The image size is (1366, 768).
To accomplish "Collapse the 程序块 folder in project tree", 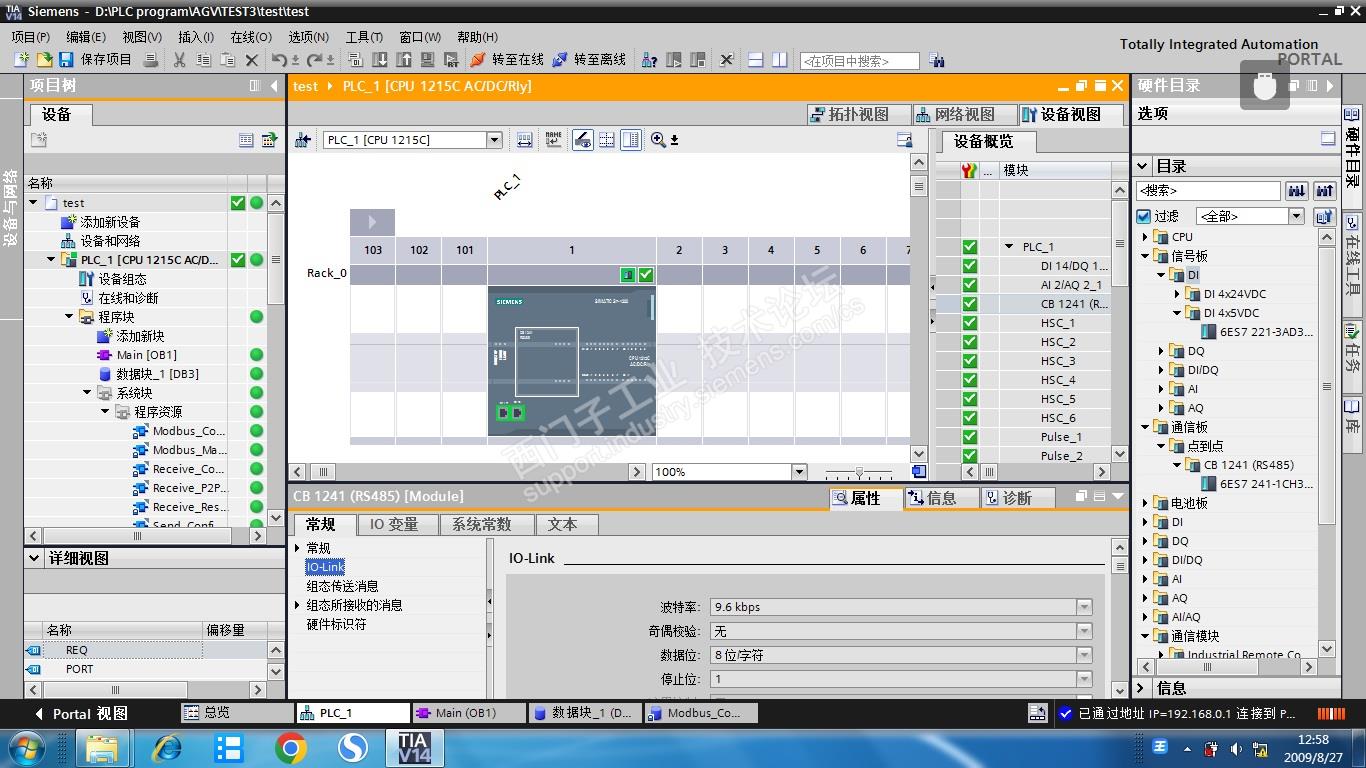I will [x=69, y=317].
